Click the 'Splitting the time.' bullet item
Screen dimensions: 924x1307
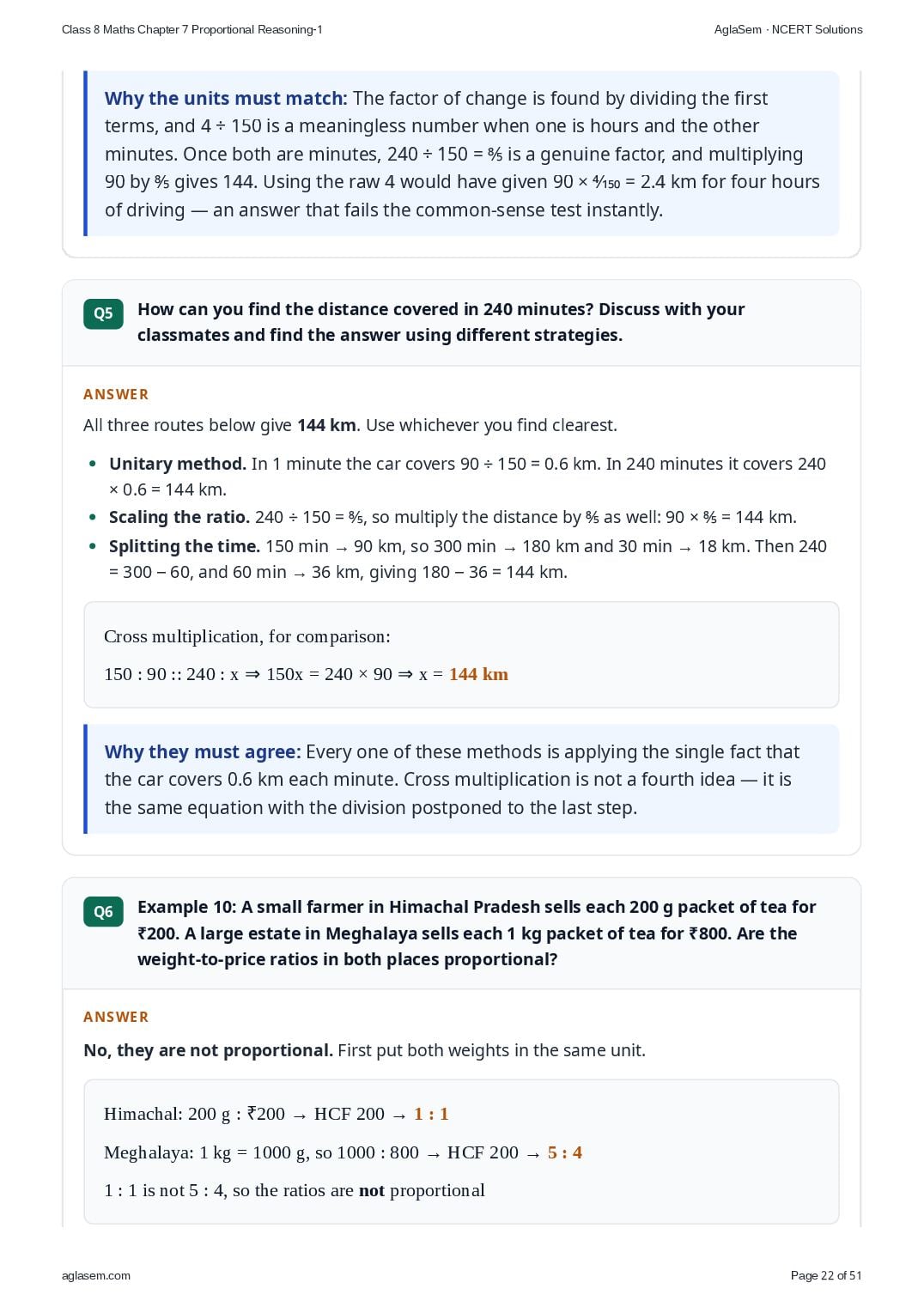[468, 559]
